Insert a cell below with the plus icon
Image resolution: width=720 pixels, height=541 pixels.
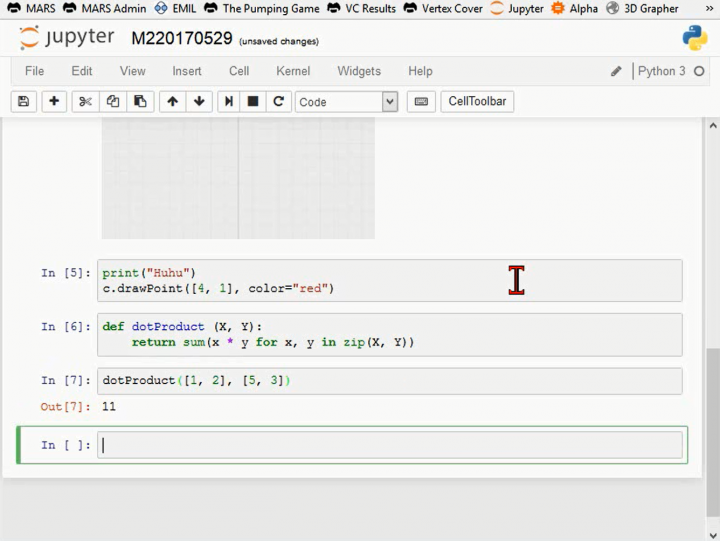(54, 101)
